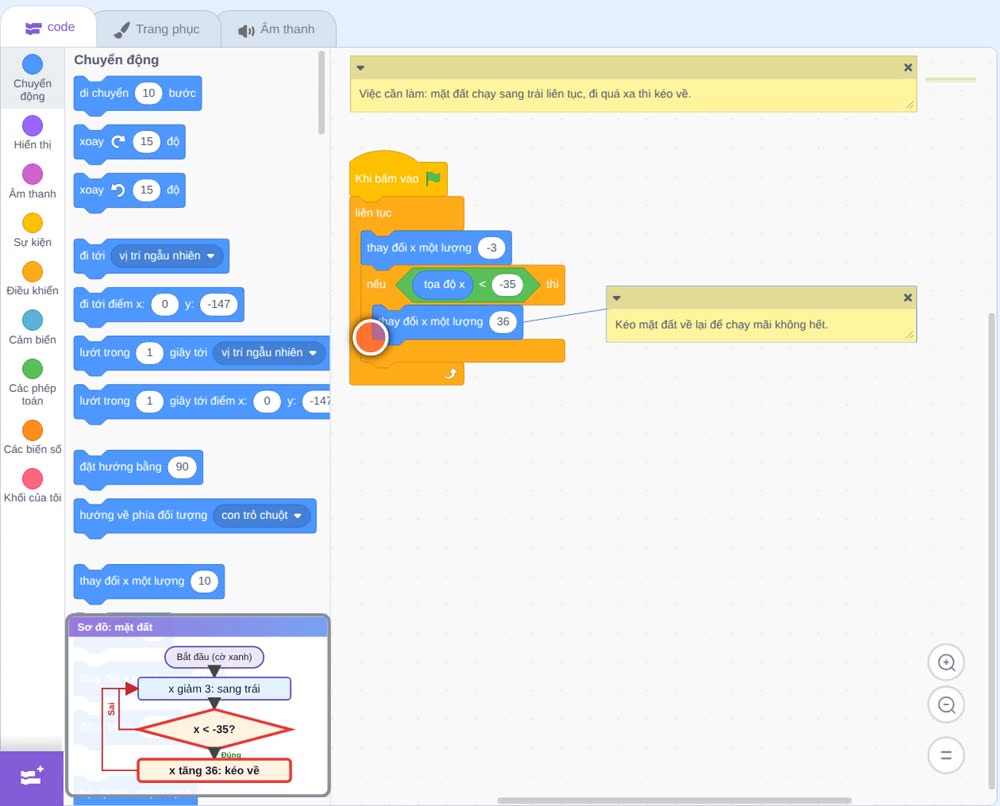Select Khối của tôi block category
This screenshot has width=1000, height=806.
[x=33, y=485]
